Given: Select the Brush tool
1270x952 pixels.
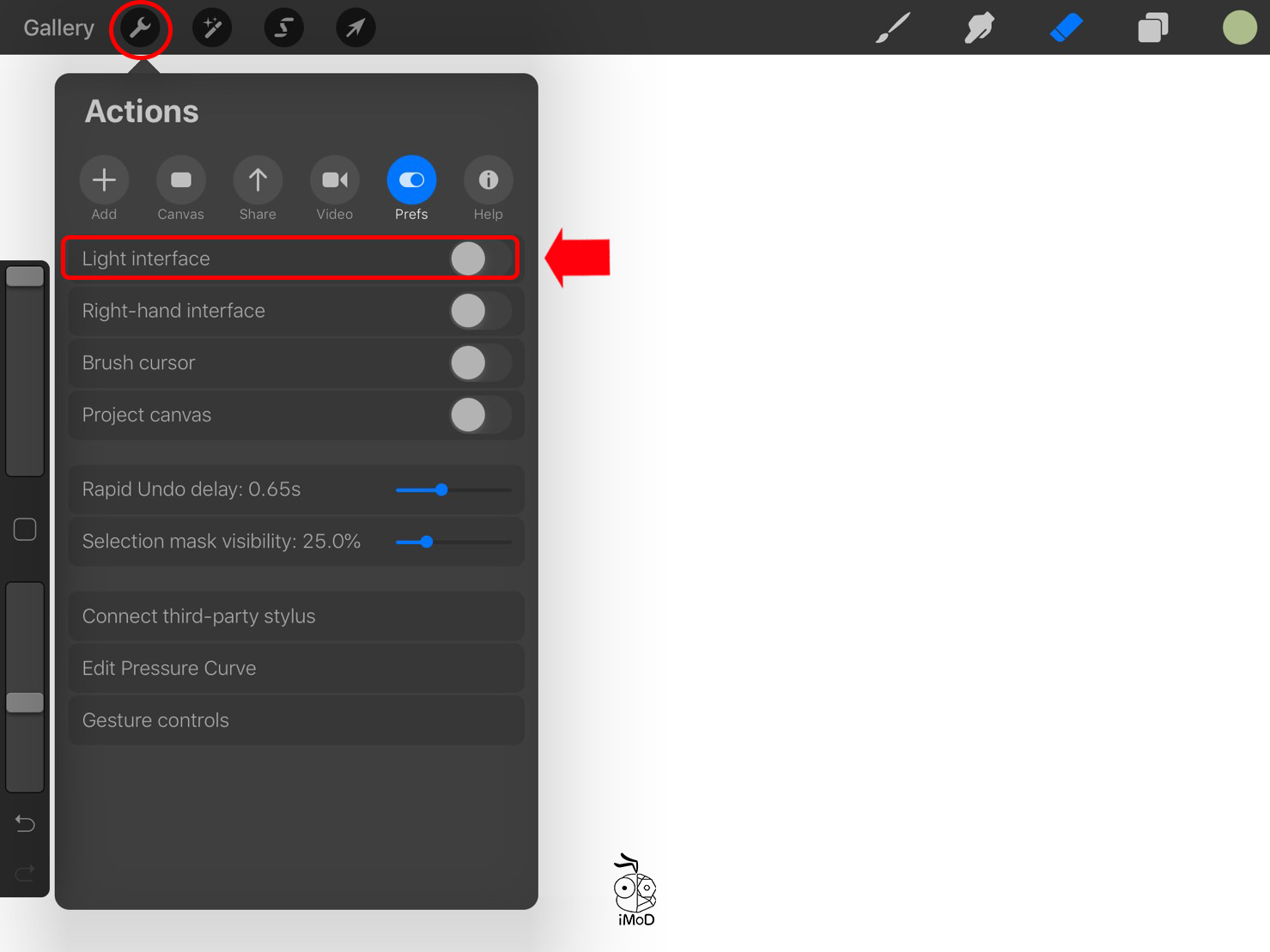Looking at the screenshot, I should (x=891, y=27).
